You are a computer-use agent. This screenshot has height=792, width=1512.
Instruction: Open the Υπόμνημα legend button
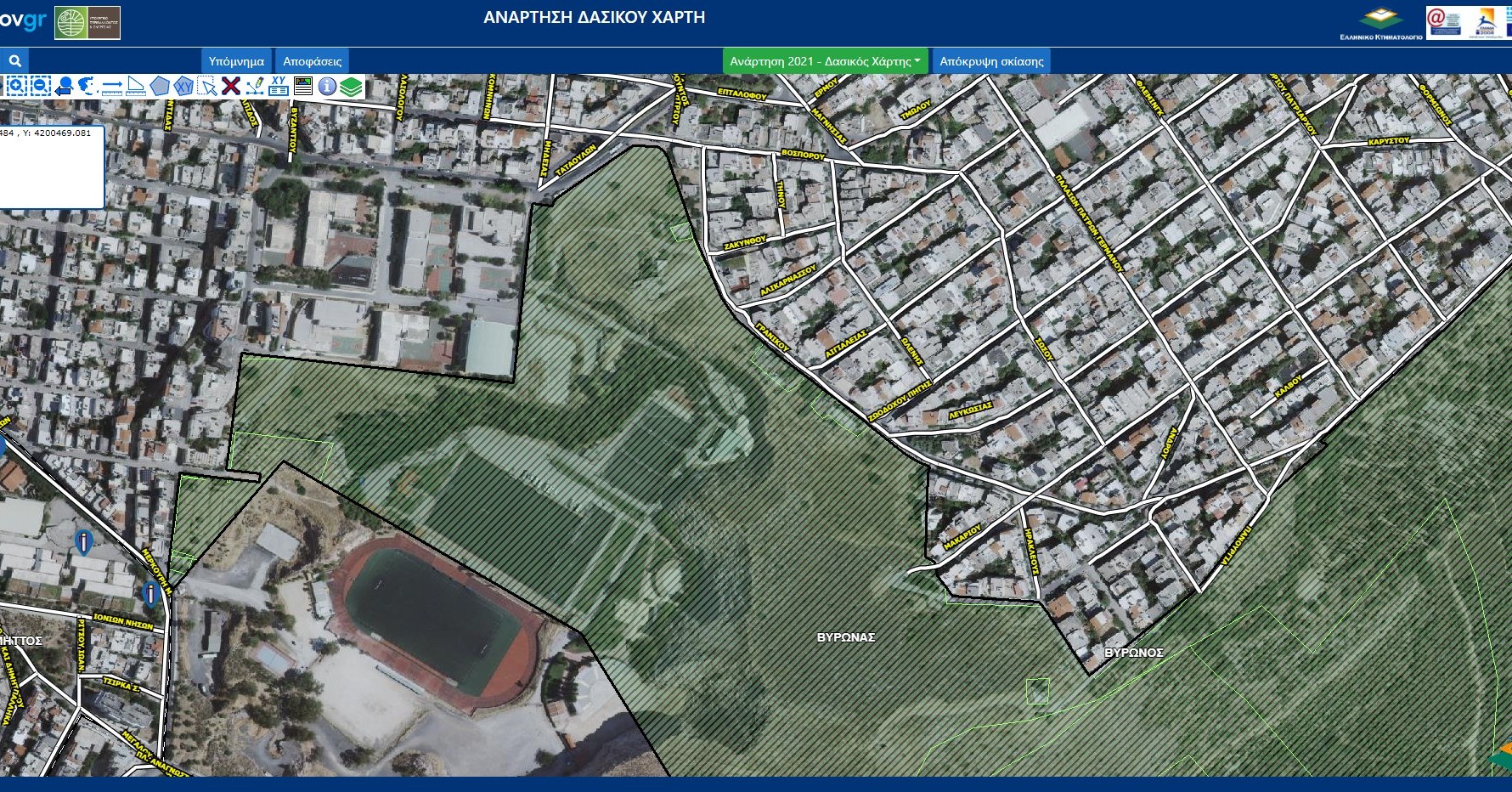236,61
